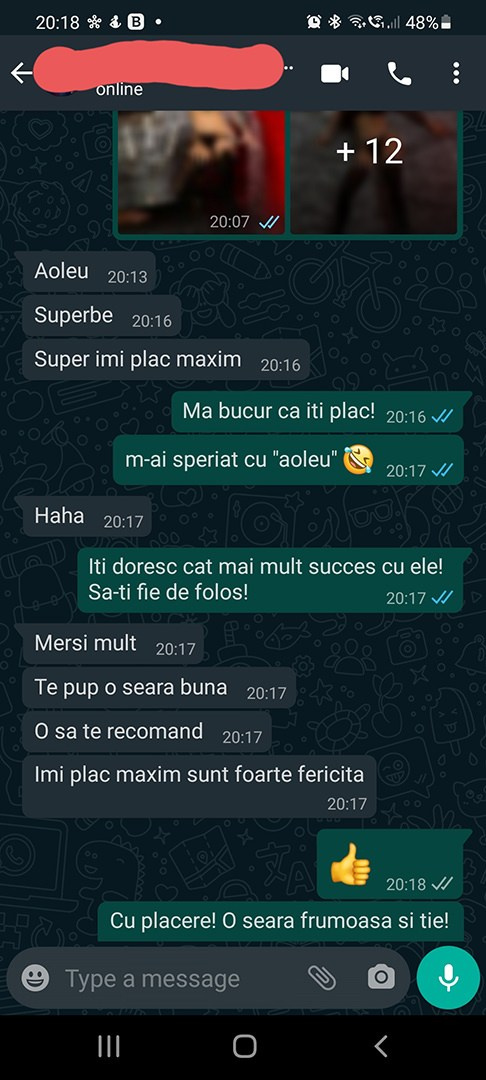Open the camera from message bar

[381, 977]
